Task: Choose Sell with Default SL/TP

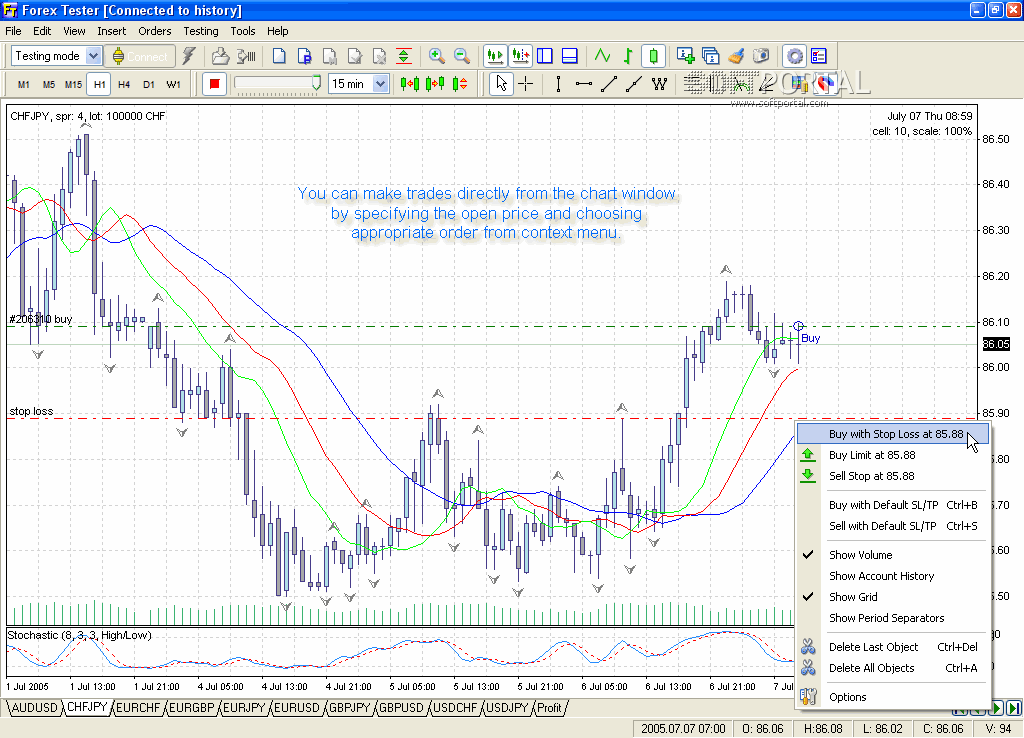Action: point(893,526)
